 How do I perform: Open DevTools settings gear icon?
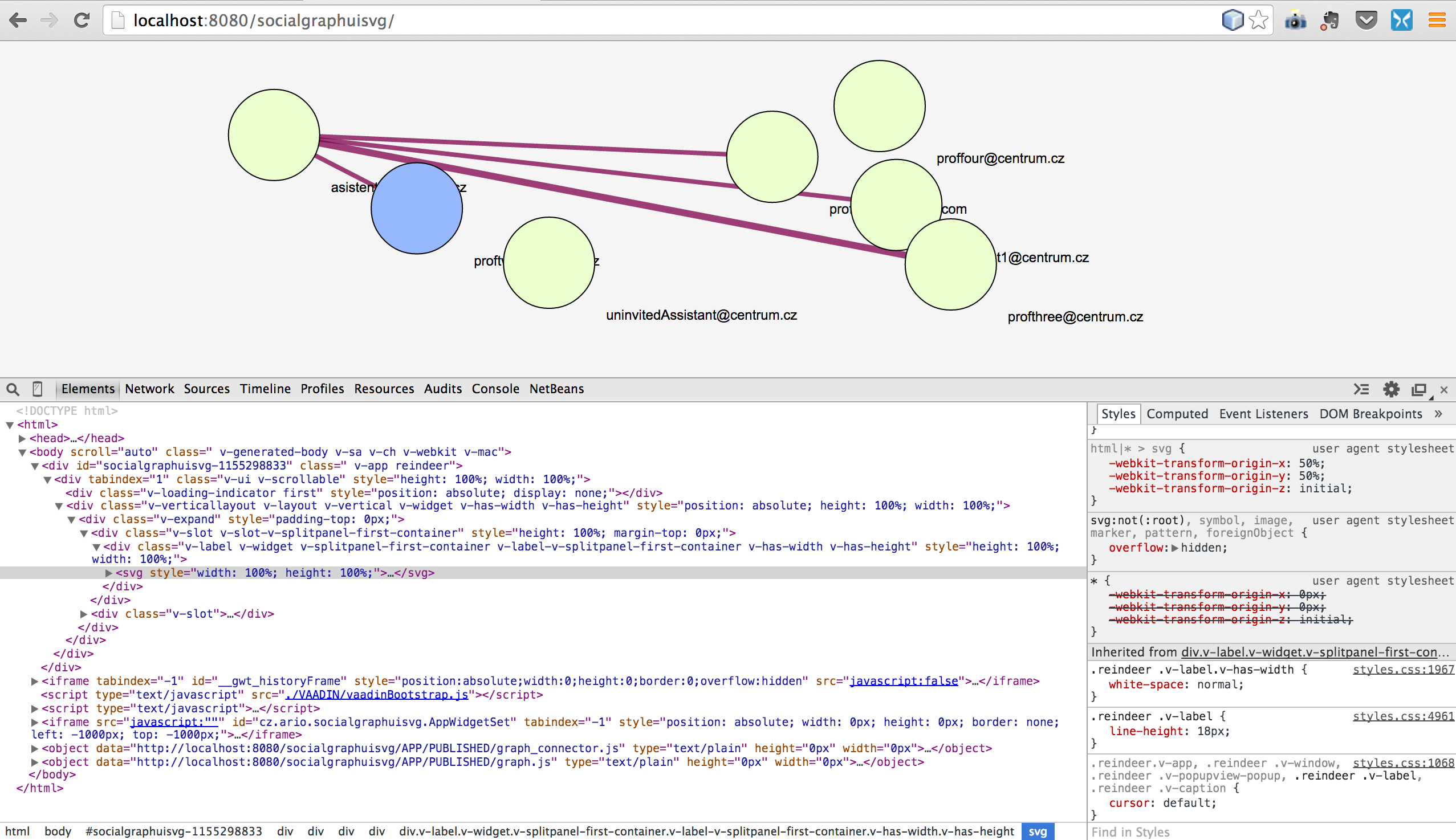pos(1391,389)
